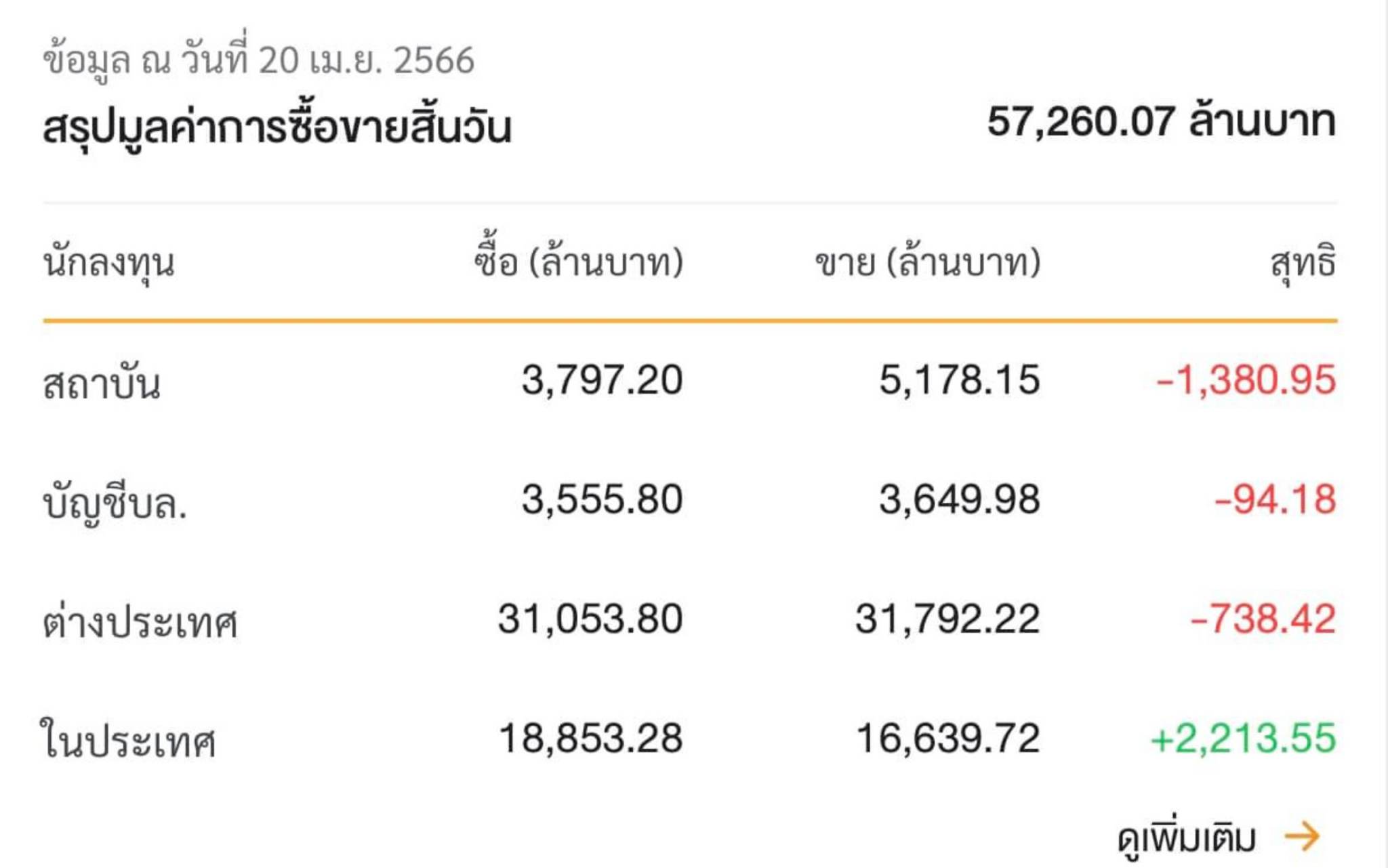The image size is (1388, 868).
Task: Select the นักลงทุน column header
Action: [109, 263]
